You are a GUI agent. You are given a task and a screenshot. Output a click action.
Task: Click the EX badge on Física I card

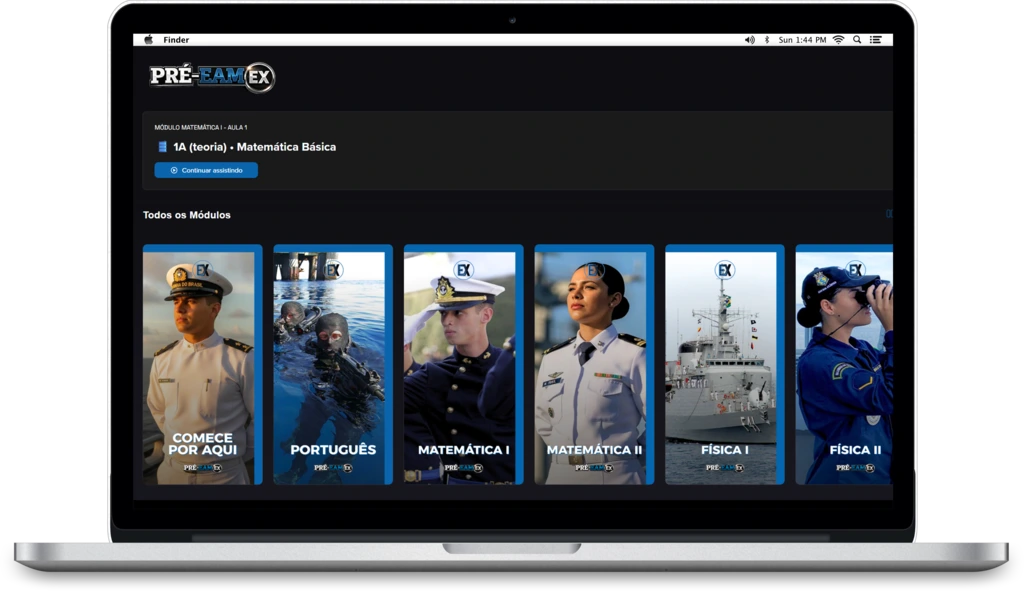[x=724, y=270]
